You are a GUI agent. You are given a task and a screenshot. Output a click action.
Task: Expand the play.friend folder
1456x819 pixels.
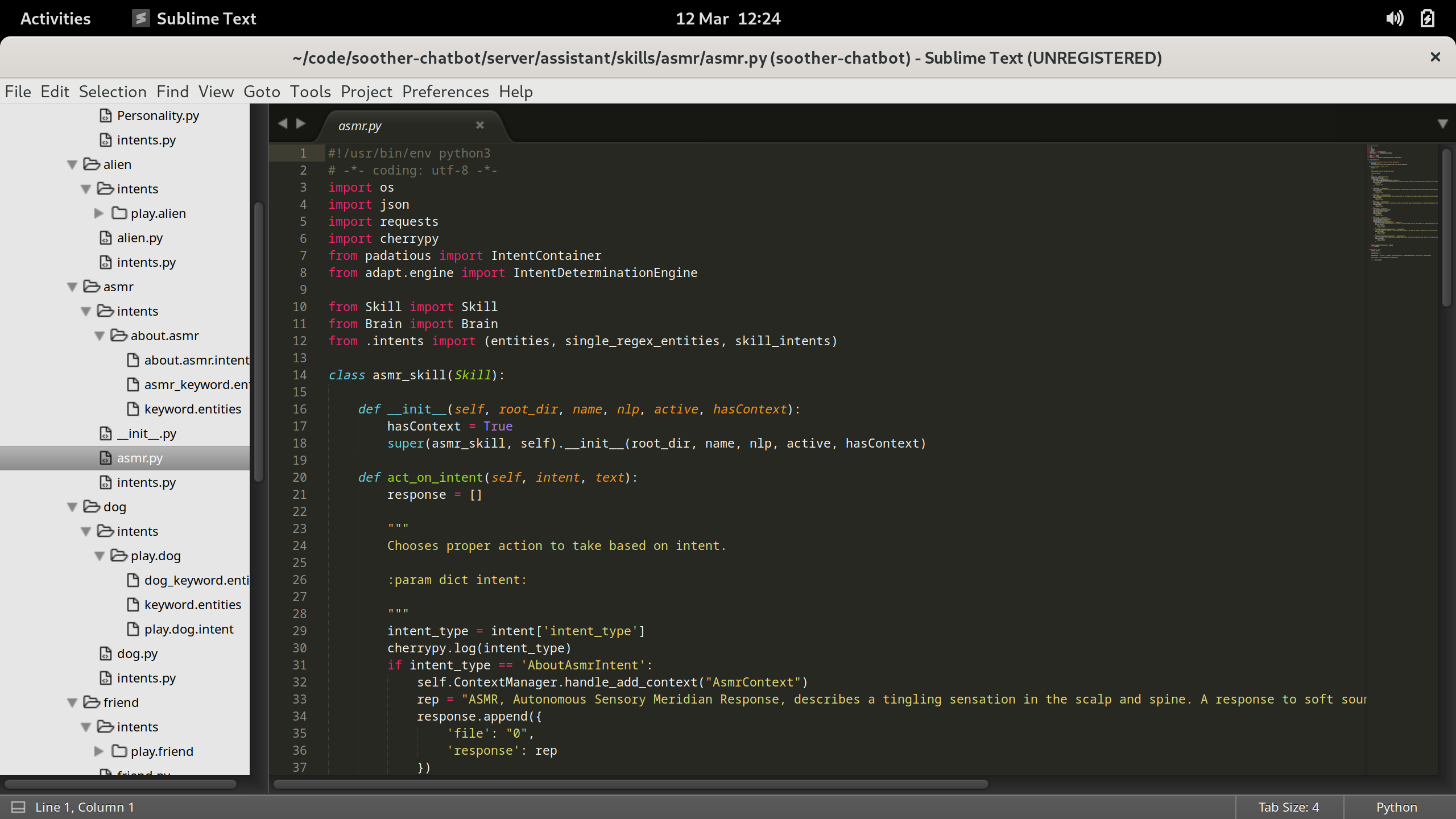[99, 751]
